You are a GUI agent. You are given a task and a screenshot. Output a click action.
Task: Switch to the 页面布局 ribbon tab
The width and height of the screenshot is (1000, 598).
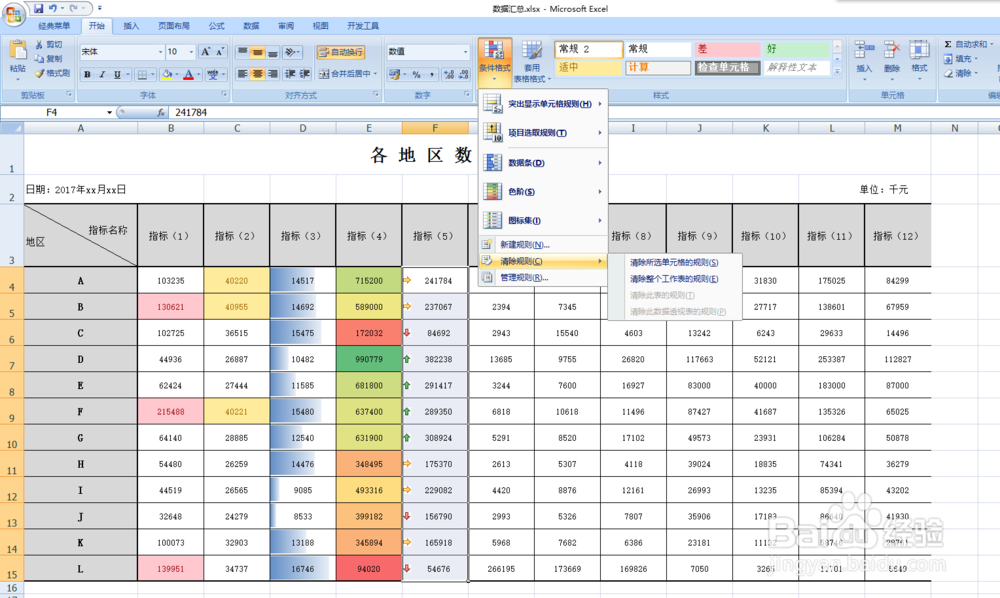coord(173,26)
